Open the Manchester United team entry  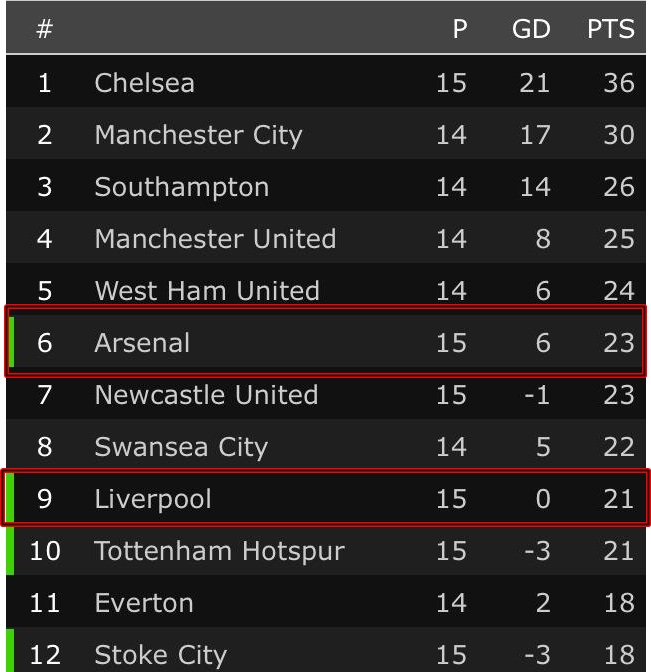click(215, 239)
